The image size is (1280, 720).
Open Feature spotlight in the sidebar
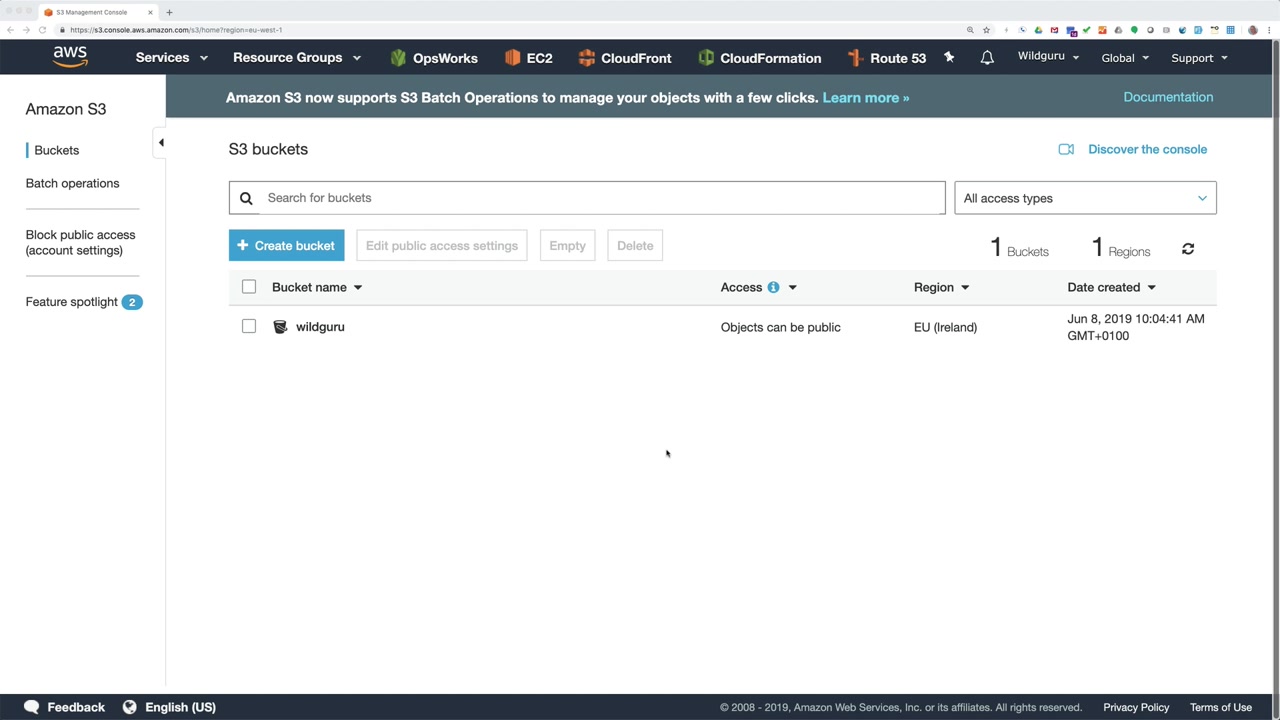pyautogui.click(x=84, y=302)
